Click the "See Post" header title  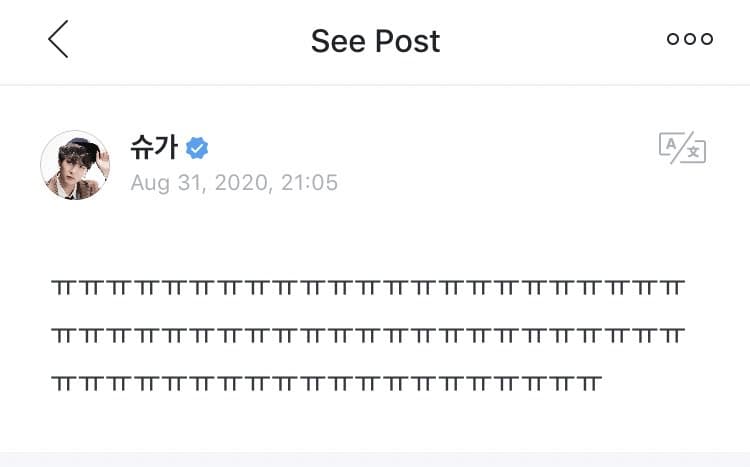point(375,41)
